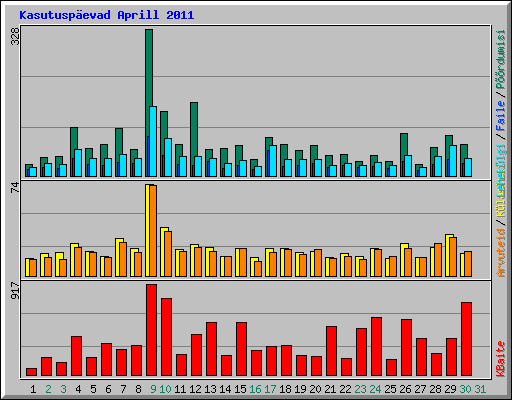Click day label '22' on the x-axis
This screenshot has height=400, width=512.
345,389
